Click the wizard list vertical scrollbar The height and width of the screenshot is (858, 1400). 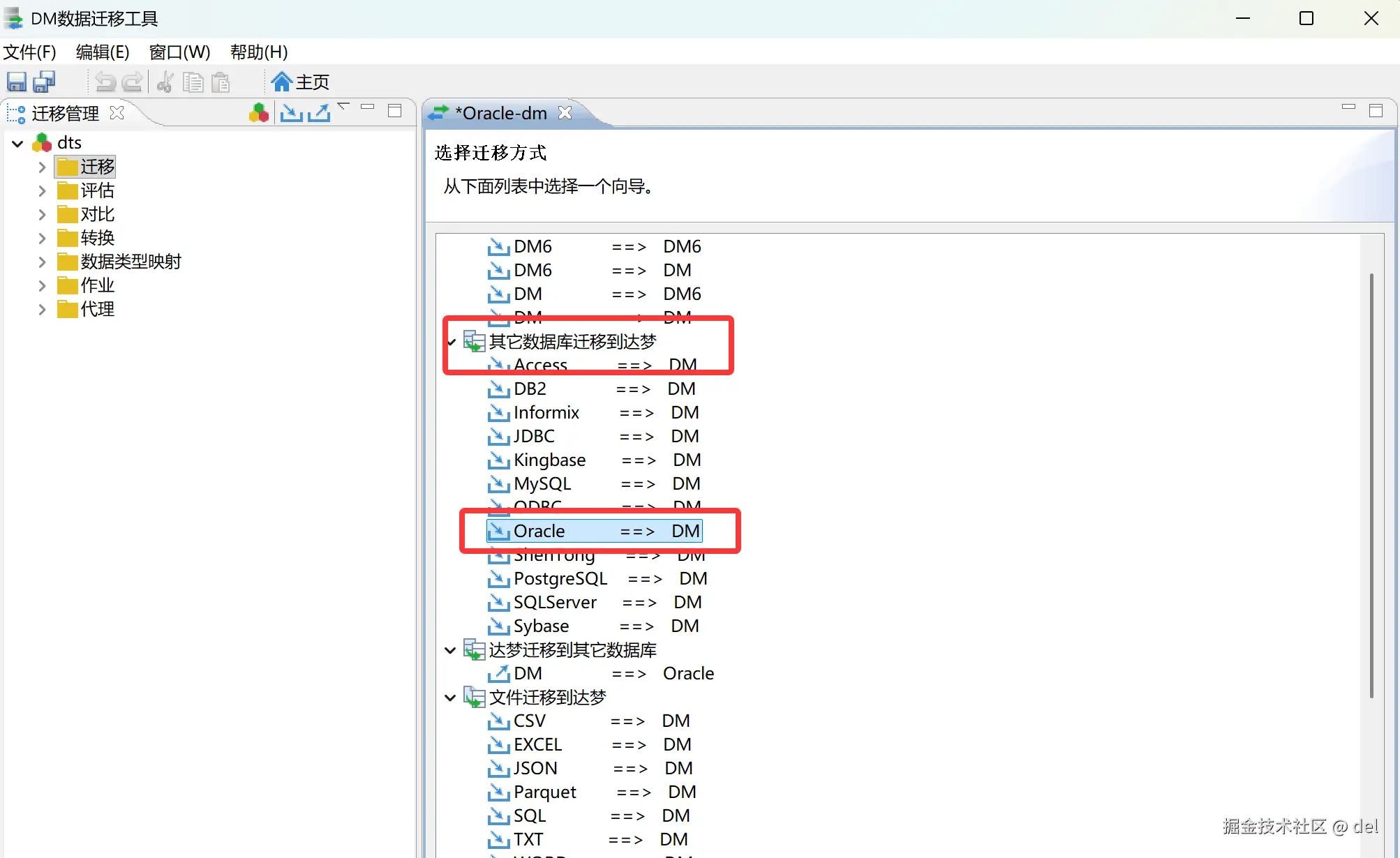pos(1371,485)
